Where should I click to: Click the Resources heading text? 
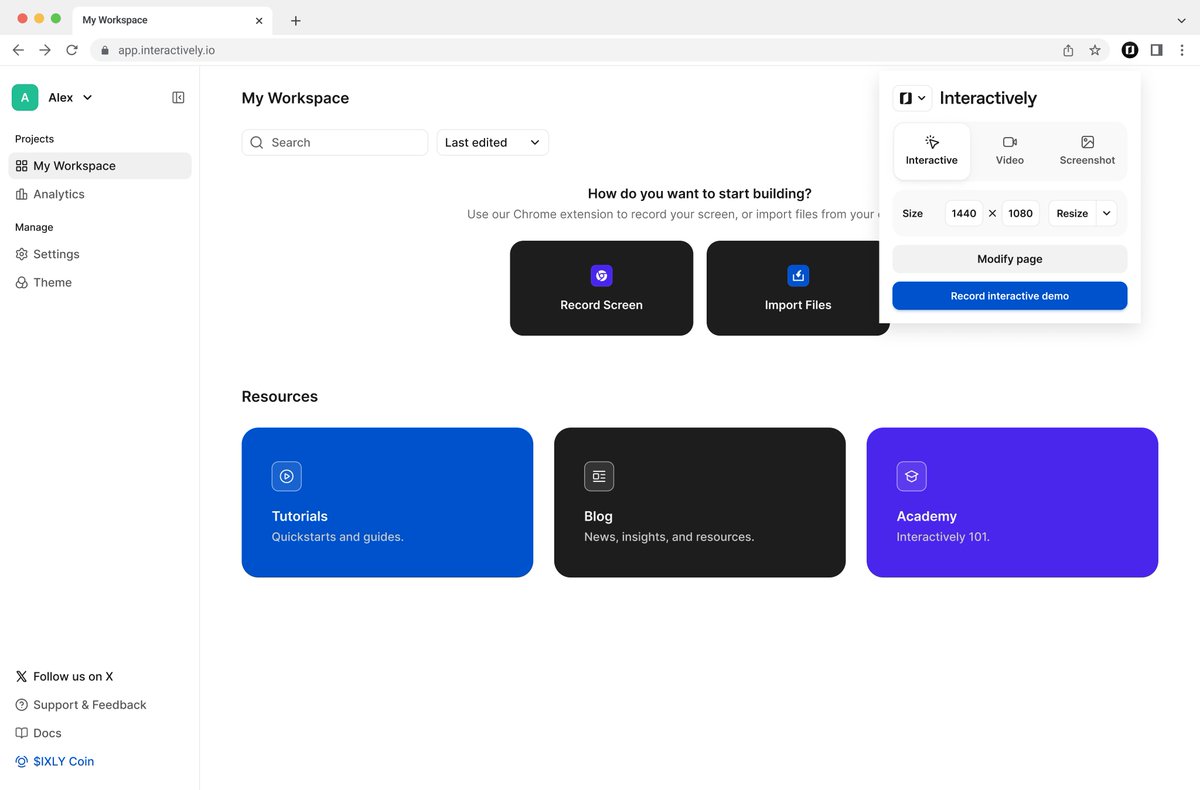(280, 397)
